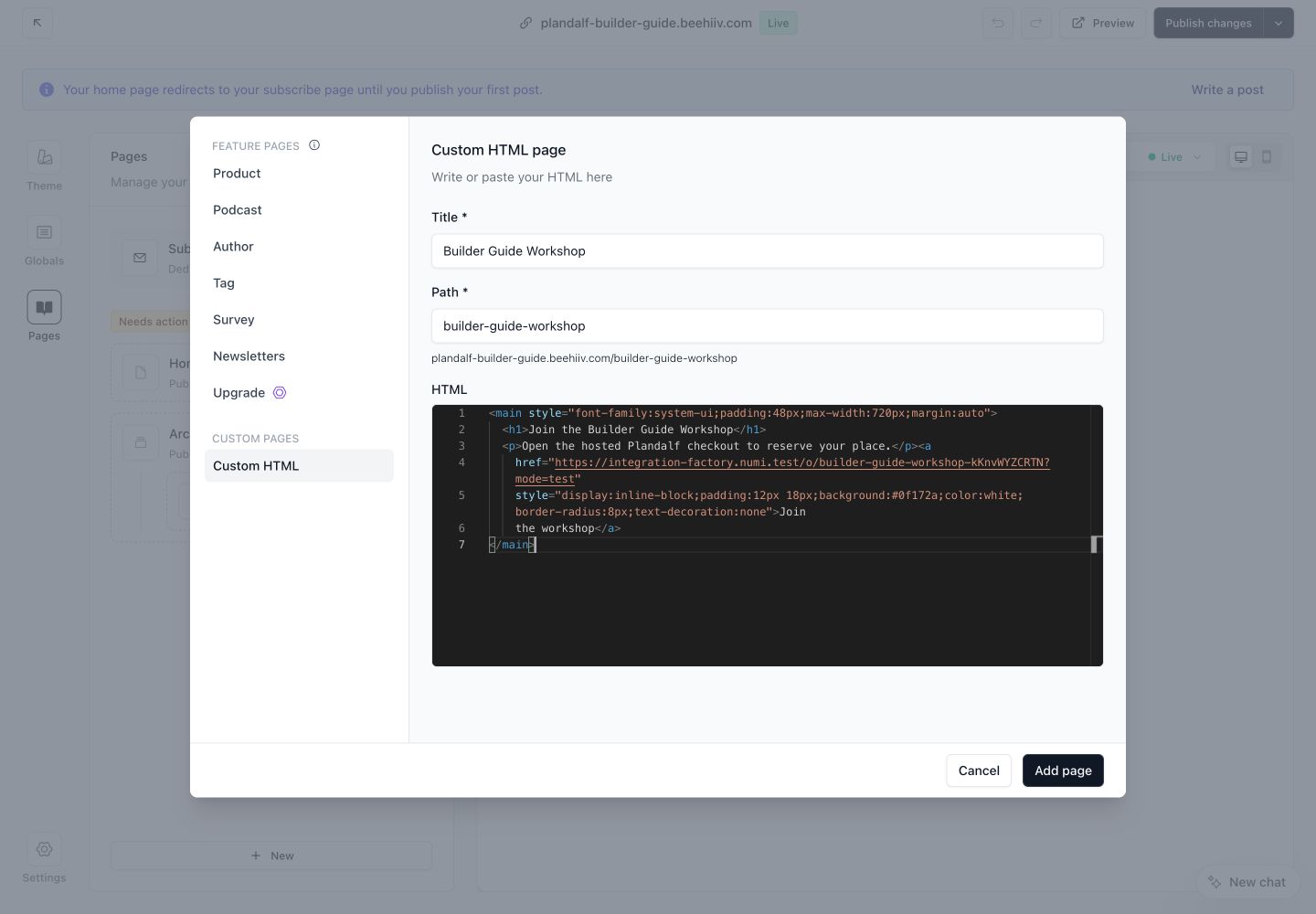Screen dimensions: 1316x914
Task: Open the Theme sidebar section
Action: (x=44, y=167)
